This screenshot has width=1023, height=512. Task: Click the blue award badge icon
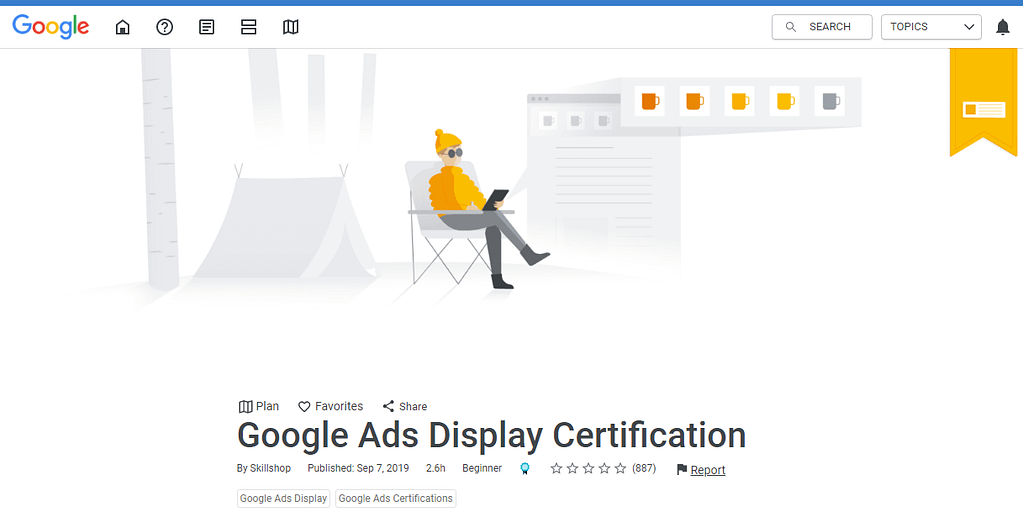tap(525, 468)
